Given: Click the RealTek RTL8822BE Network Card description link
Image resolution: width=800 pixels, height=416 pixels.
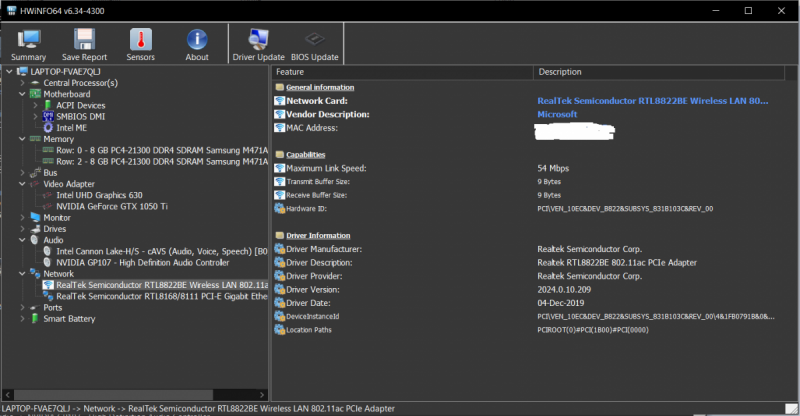Looking at the screenshot, I should (653, 101).
